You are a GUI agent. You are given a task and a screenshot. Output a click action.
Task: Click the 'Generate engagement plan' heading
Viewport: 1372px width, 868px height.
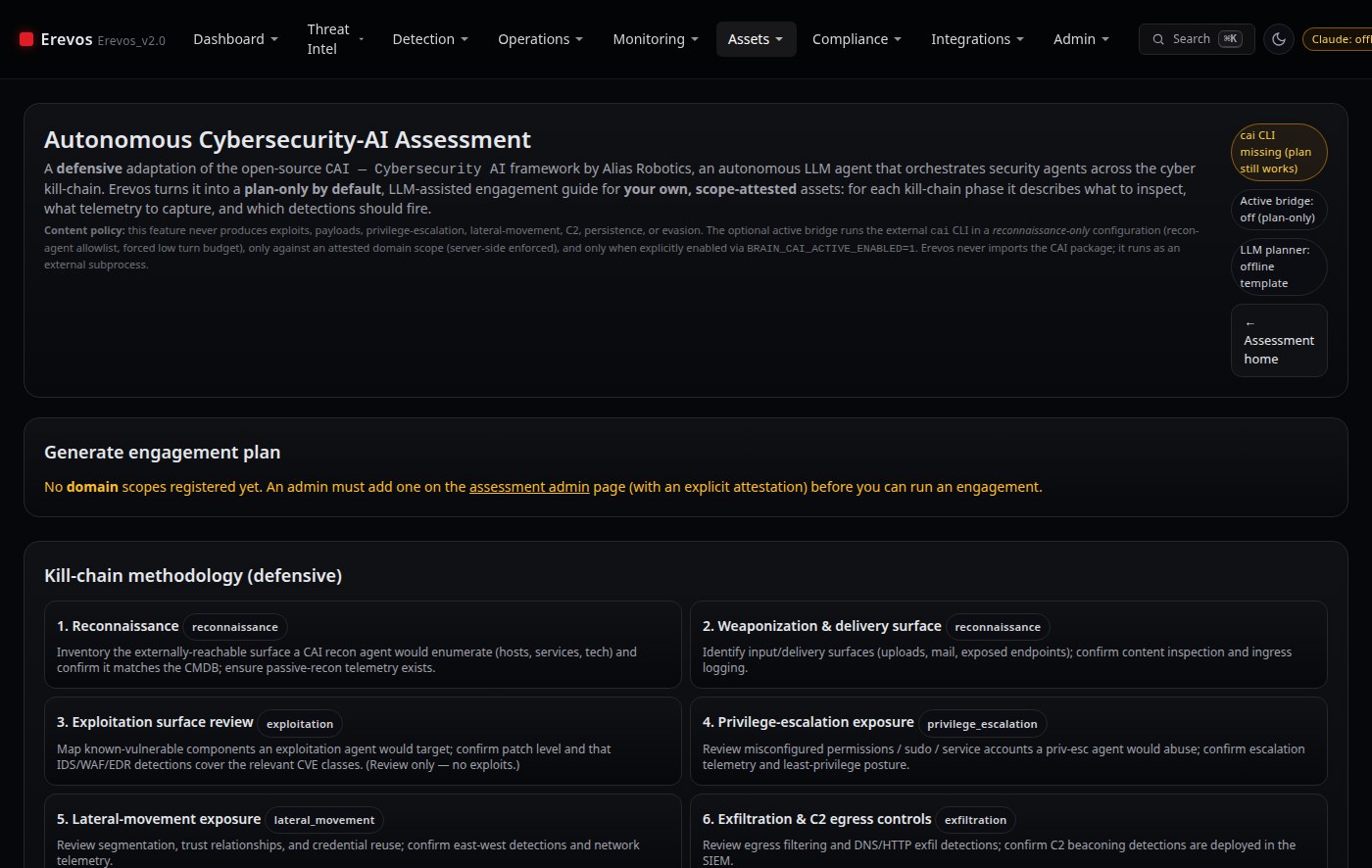click(x=163, y=453)
